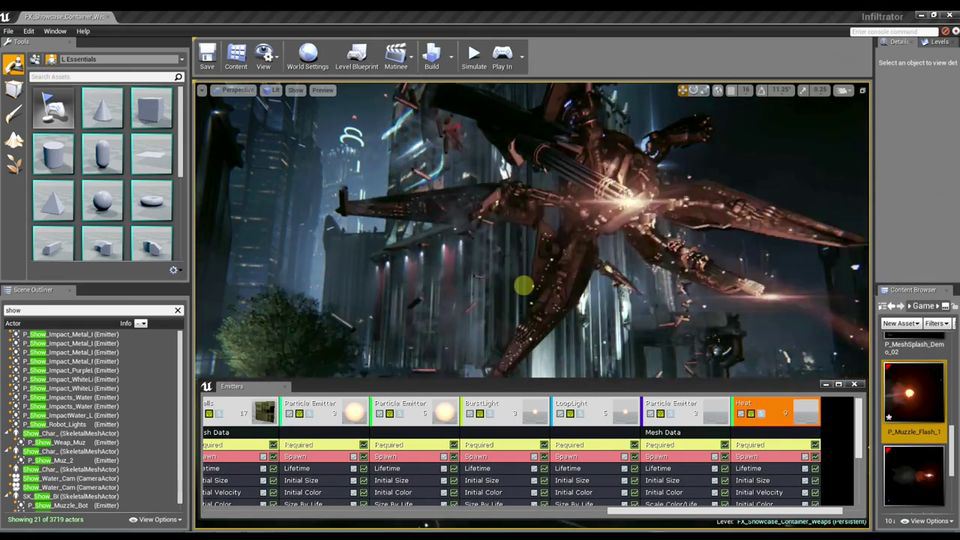Expand the L Essentials category dropdown
This screenshot has width=960, height=540.
pyautogui.click(x=181, y=59)
